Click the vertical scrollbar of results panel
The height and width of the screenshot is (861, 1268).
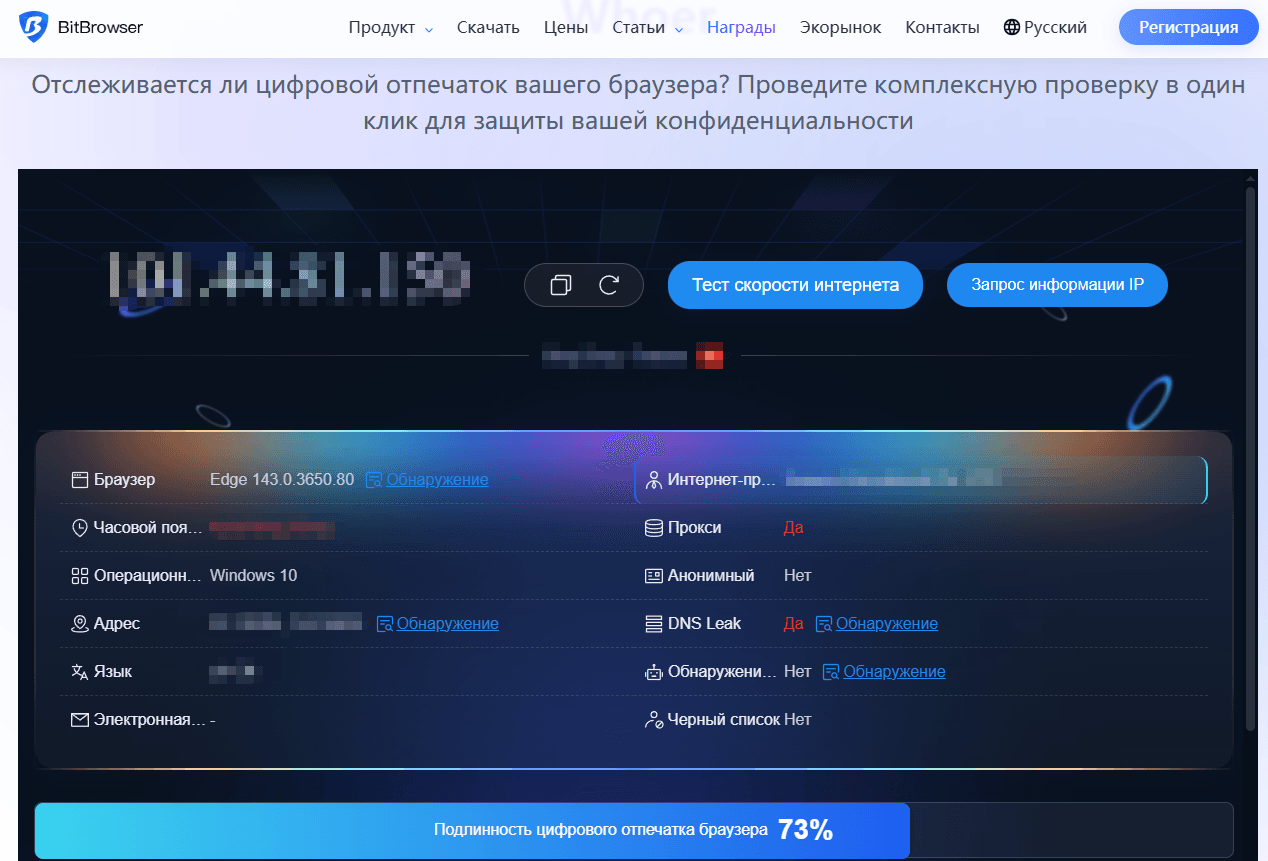1250,450
